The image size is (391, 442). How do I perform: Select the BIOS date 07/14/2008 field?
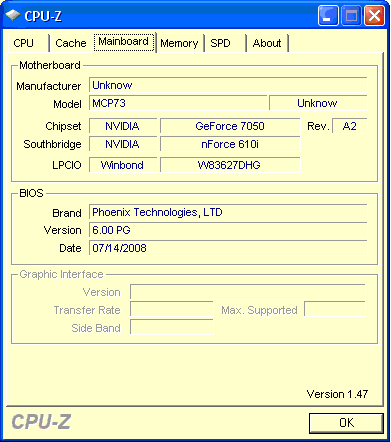tap(228, 248)
